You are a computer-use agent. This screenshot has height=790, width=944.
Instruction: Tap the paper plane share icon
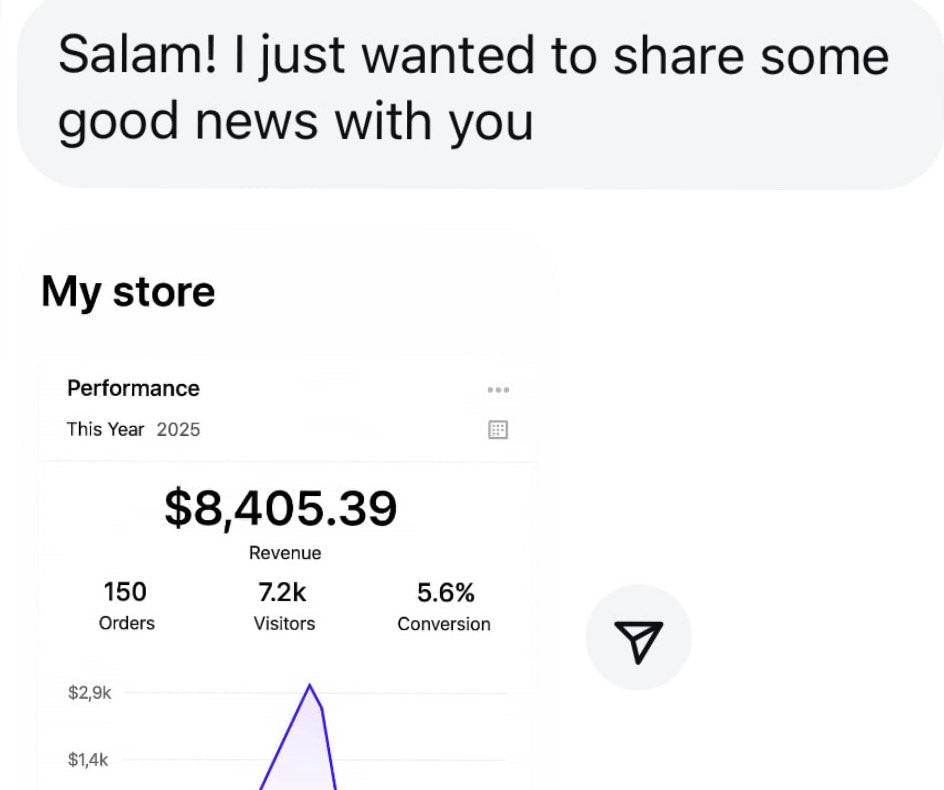(638, 639)
